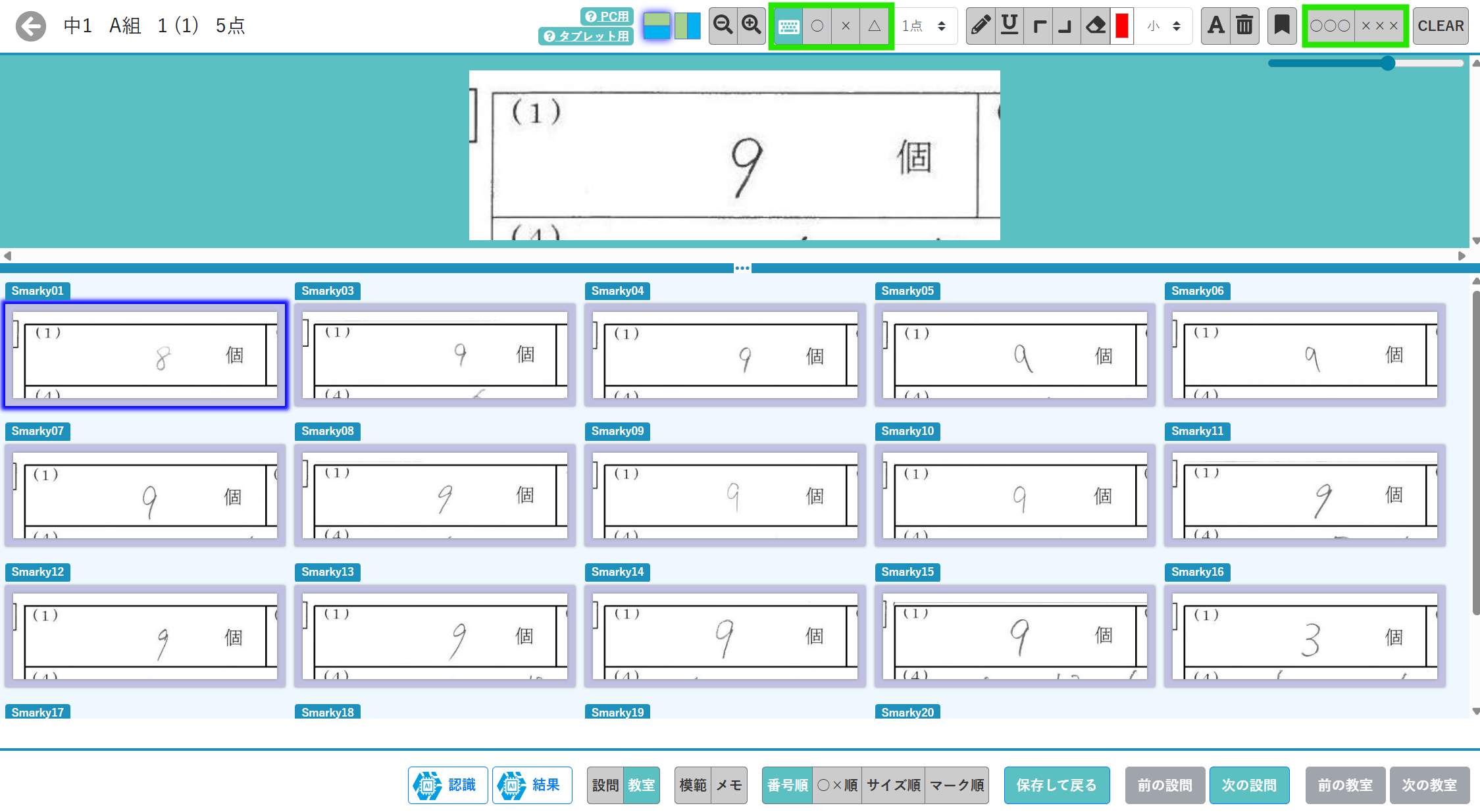Select the Smarky16 answer thumbnail
The image size is (1480, 812).
[x=1304, y=636]
